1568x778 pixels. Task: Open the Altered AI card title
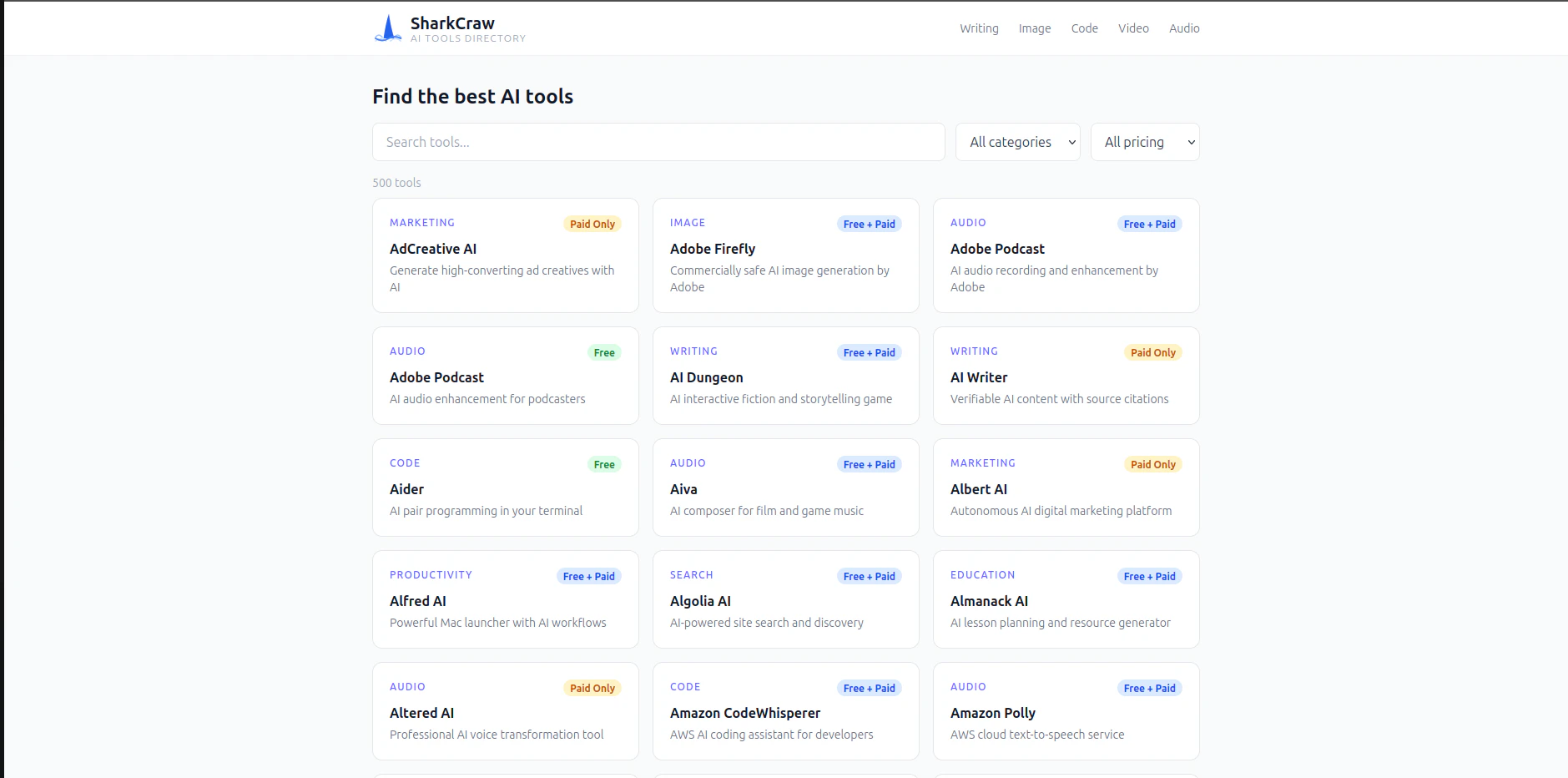(421, 713)
